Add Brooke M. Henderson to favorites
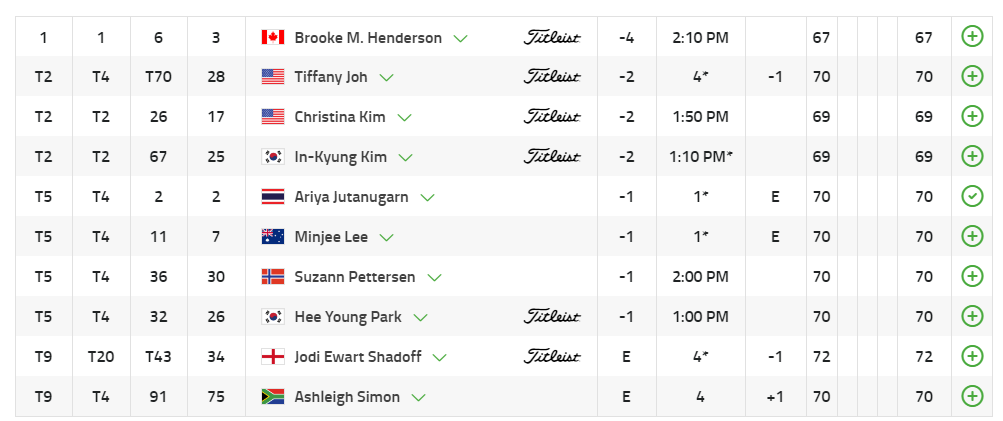 [x=971, y=37]
